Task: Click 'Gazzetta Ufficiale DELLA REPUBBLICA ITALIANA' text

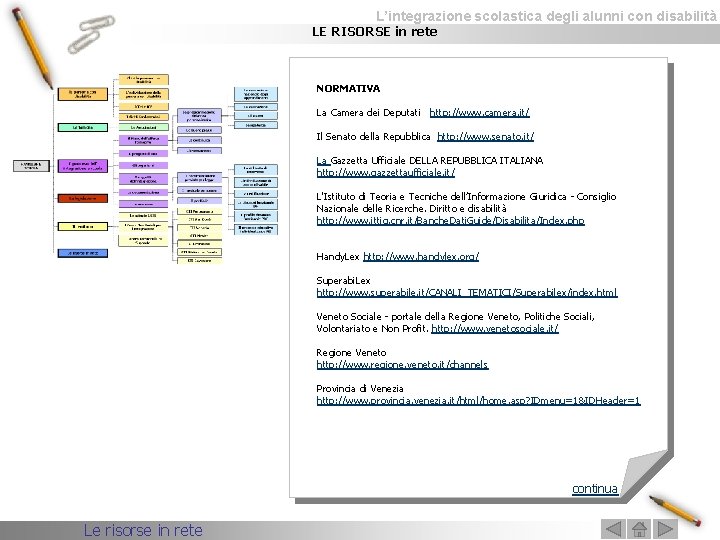Action: (437, 160)
